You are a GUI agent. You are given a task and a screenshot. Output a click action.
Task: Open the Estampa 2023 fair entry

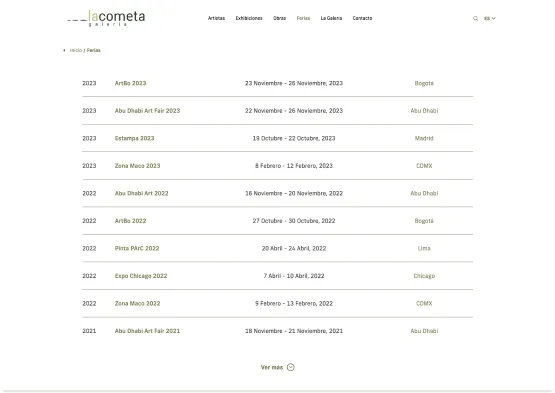(x=134, y=138)
